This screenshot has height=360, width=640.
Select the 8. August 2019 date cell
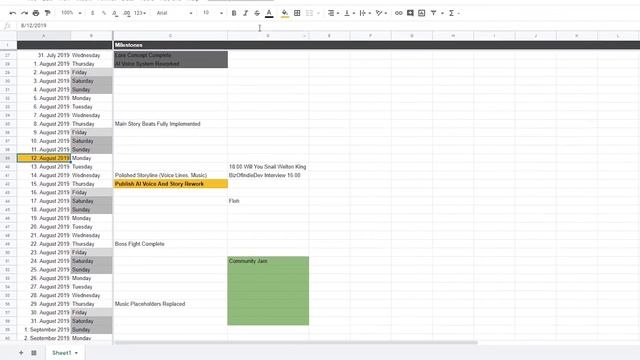pyautogui.click(x=44, y=124)
